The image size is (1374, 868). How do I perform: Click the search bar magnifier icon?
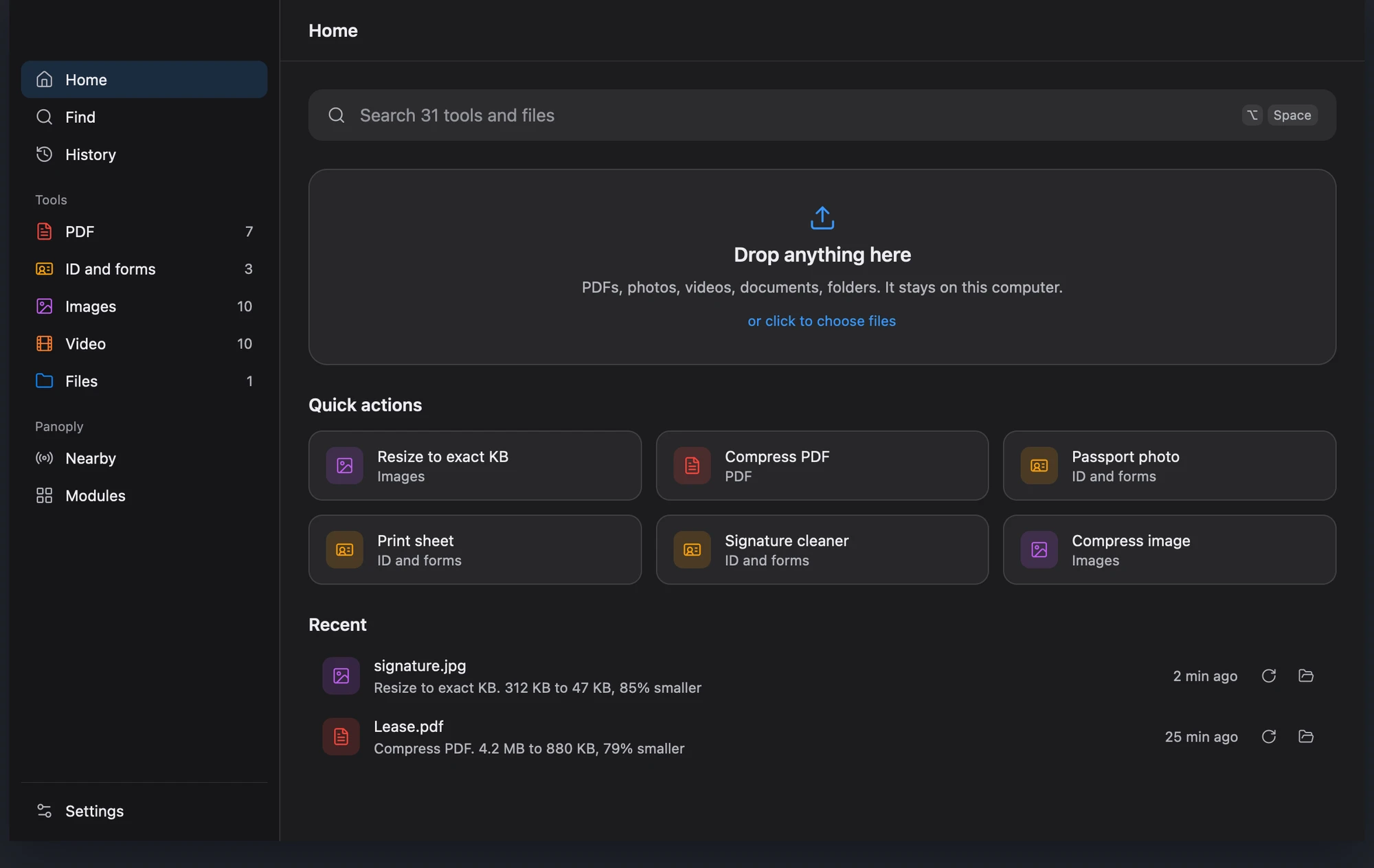pos(337,115)
